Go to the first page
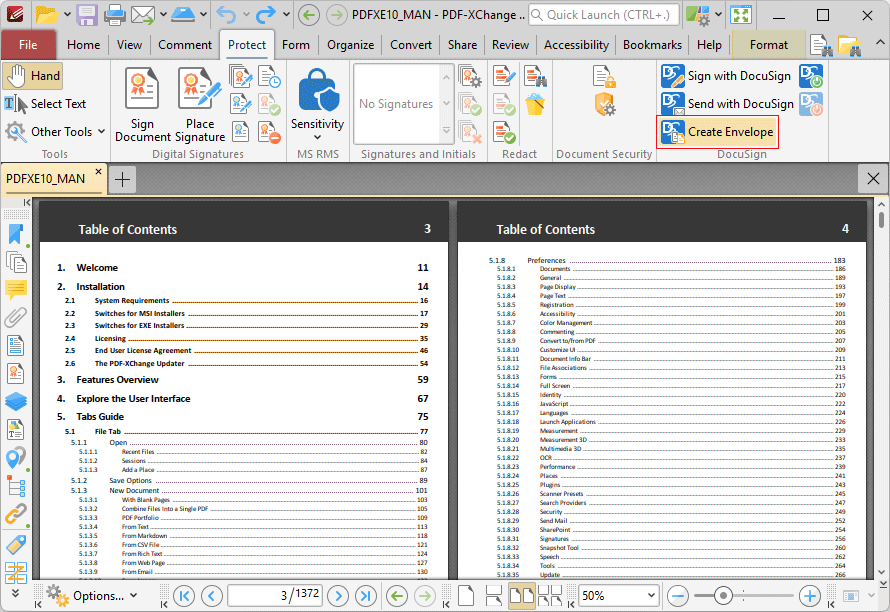 184,596
